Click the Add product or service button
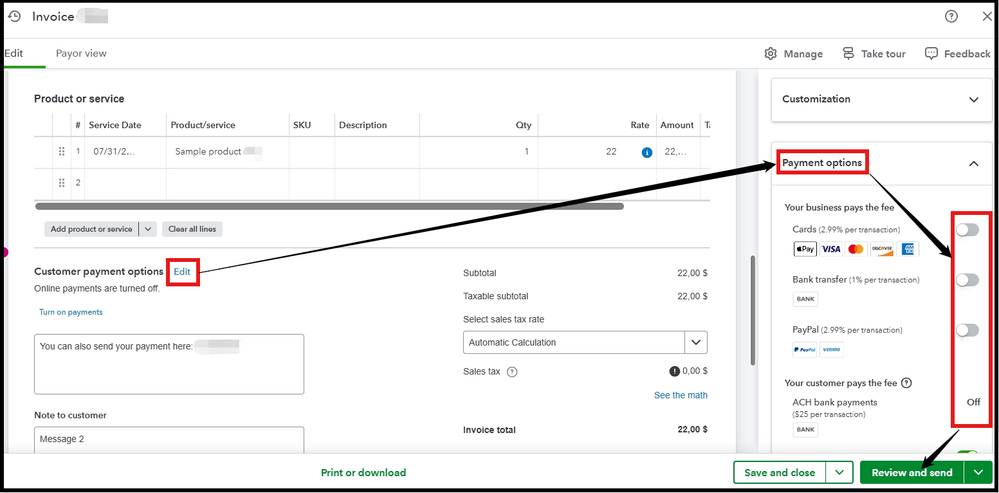This screenshot has height=493, width=999. coord(91,229)
